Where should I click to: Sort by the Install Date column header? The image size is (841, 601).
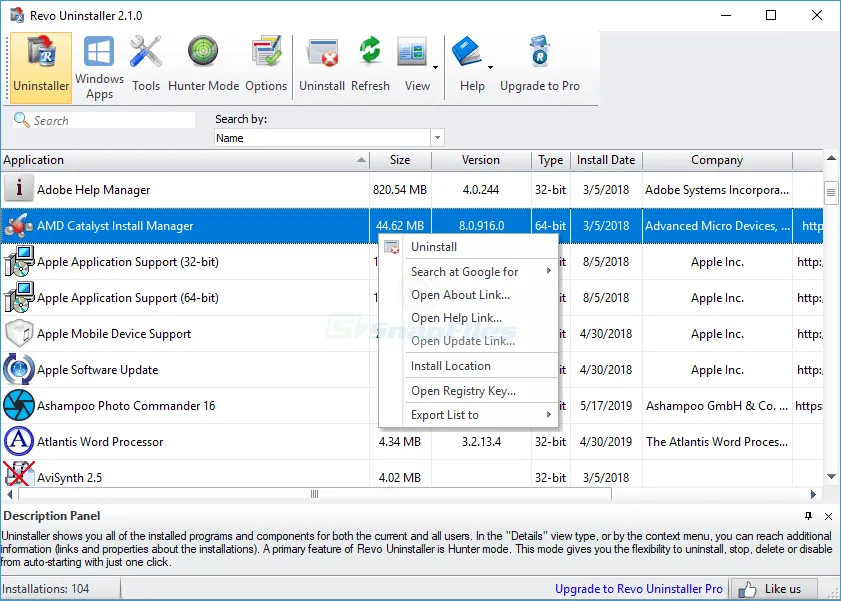(606, 160)
